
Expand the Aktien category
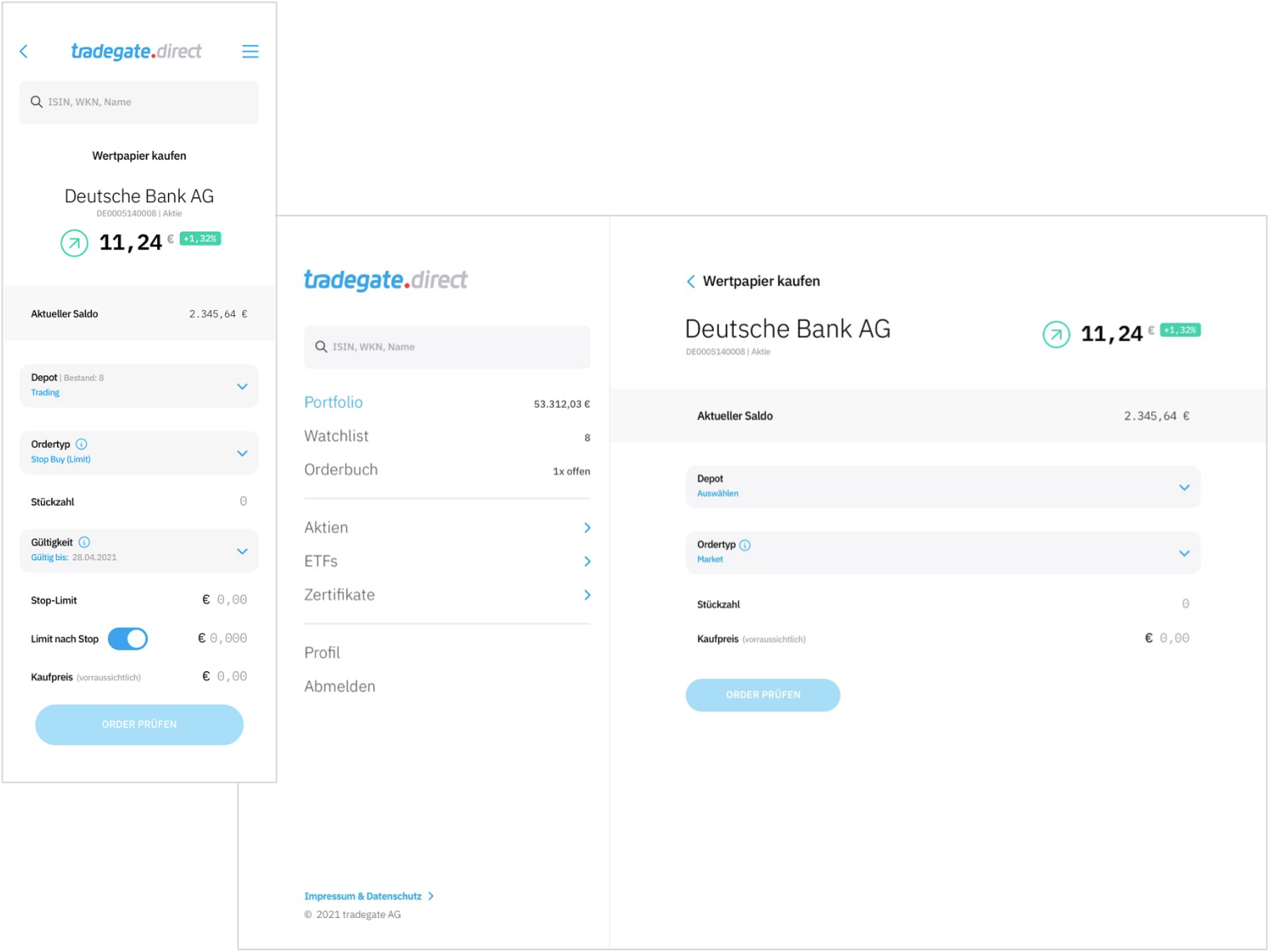(447, 527)
